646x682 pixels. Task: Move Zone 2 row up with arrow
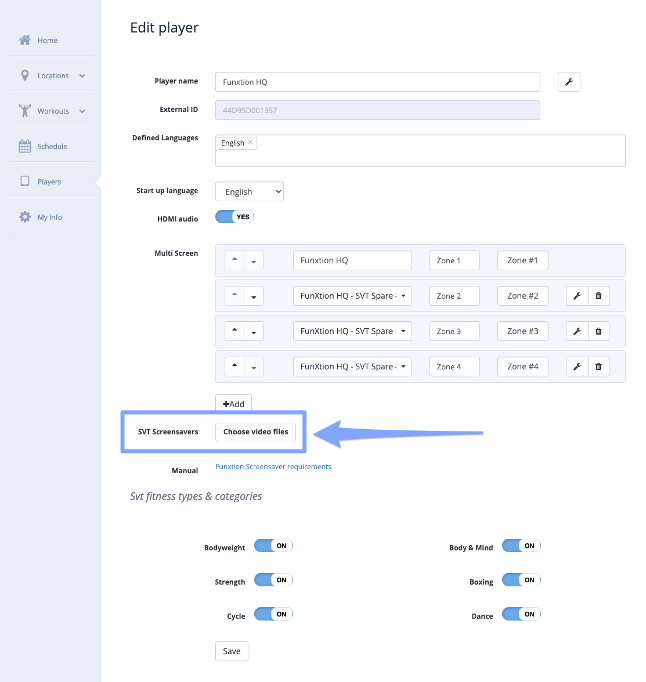point(234,296)
